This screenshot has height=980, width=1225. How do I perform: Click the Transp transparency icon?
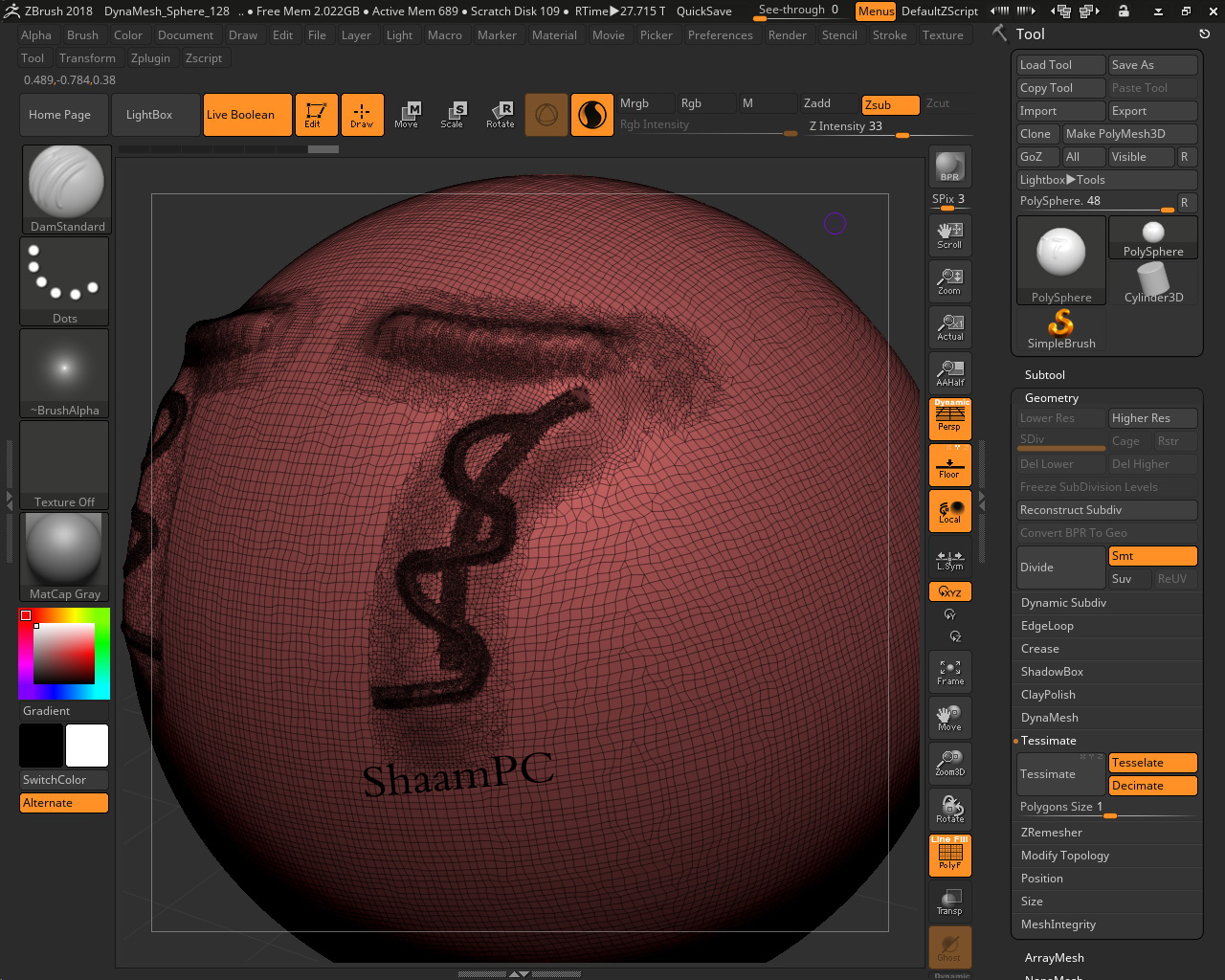[949, 902]
